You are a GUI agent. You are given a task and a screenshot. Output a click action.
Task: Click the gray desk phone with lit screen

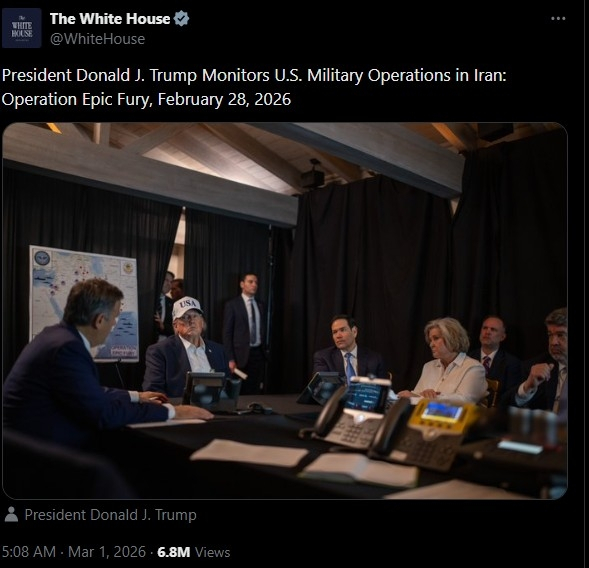348,415
